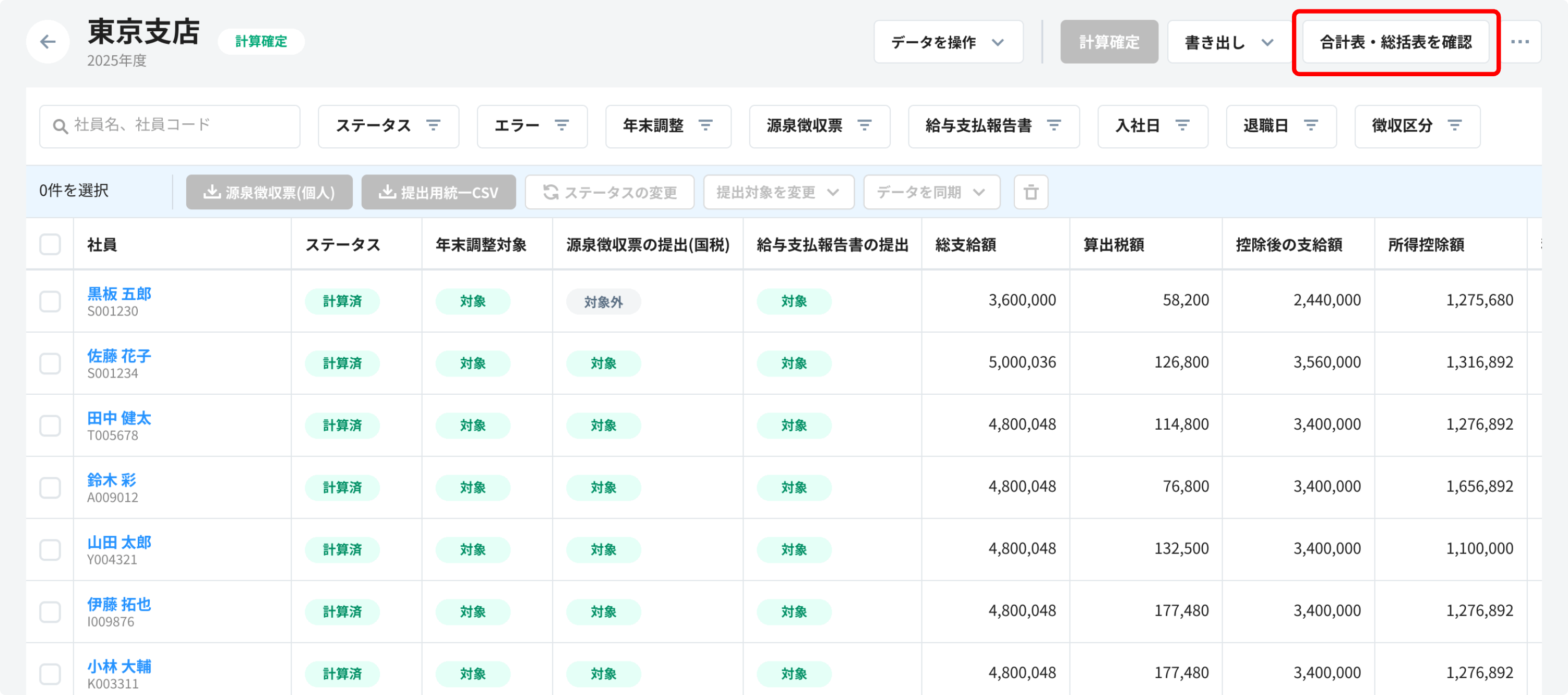Click the 入社日 filter
1568x695 pixels.
pos(1152,126)
